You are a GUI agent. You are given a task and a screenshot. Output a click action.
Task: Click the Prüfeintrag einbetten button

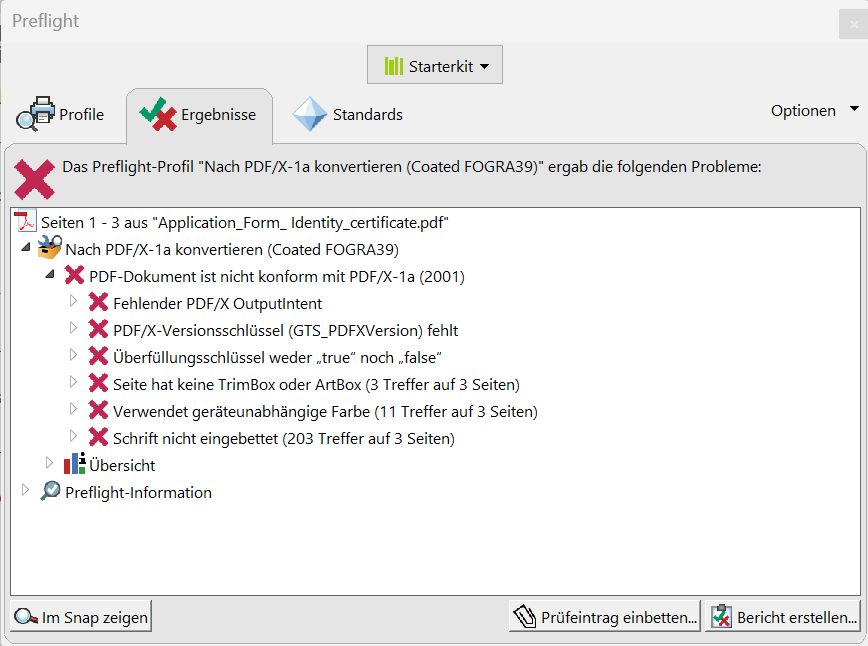point(604,617)
